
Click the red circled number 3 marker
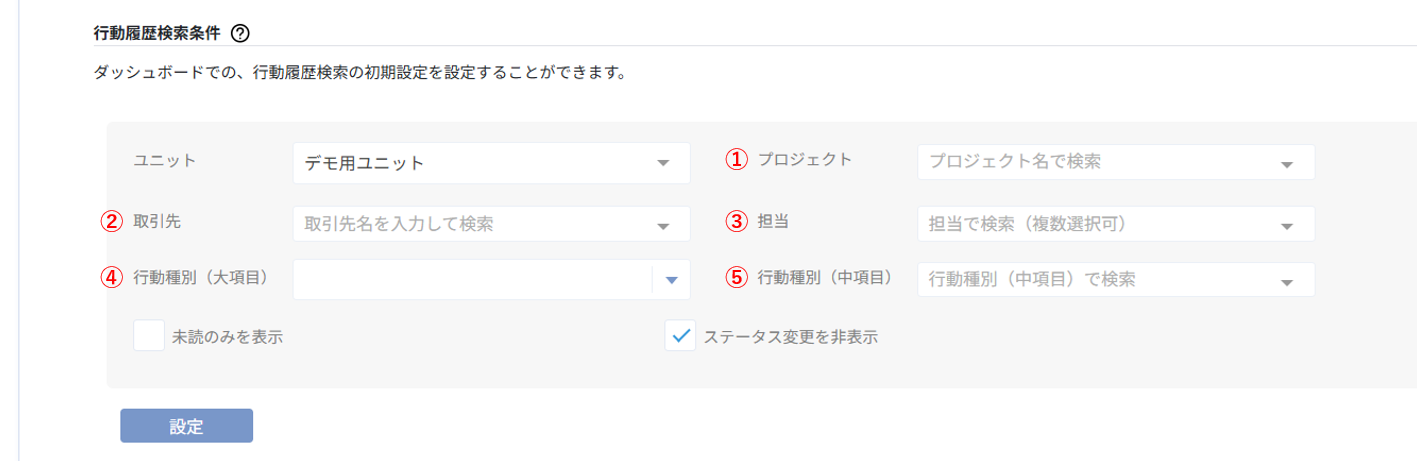(736, 222)
